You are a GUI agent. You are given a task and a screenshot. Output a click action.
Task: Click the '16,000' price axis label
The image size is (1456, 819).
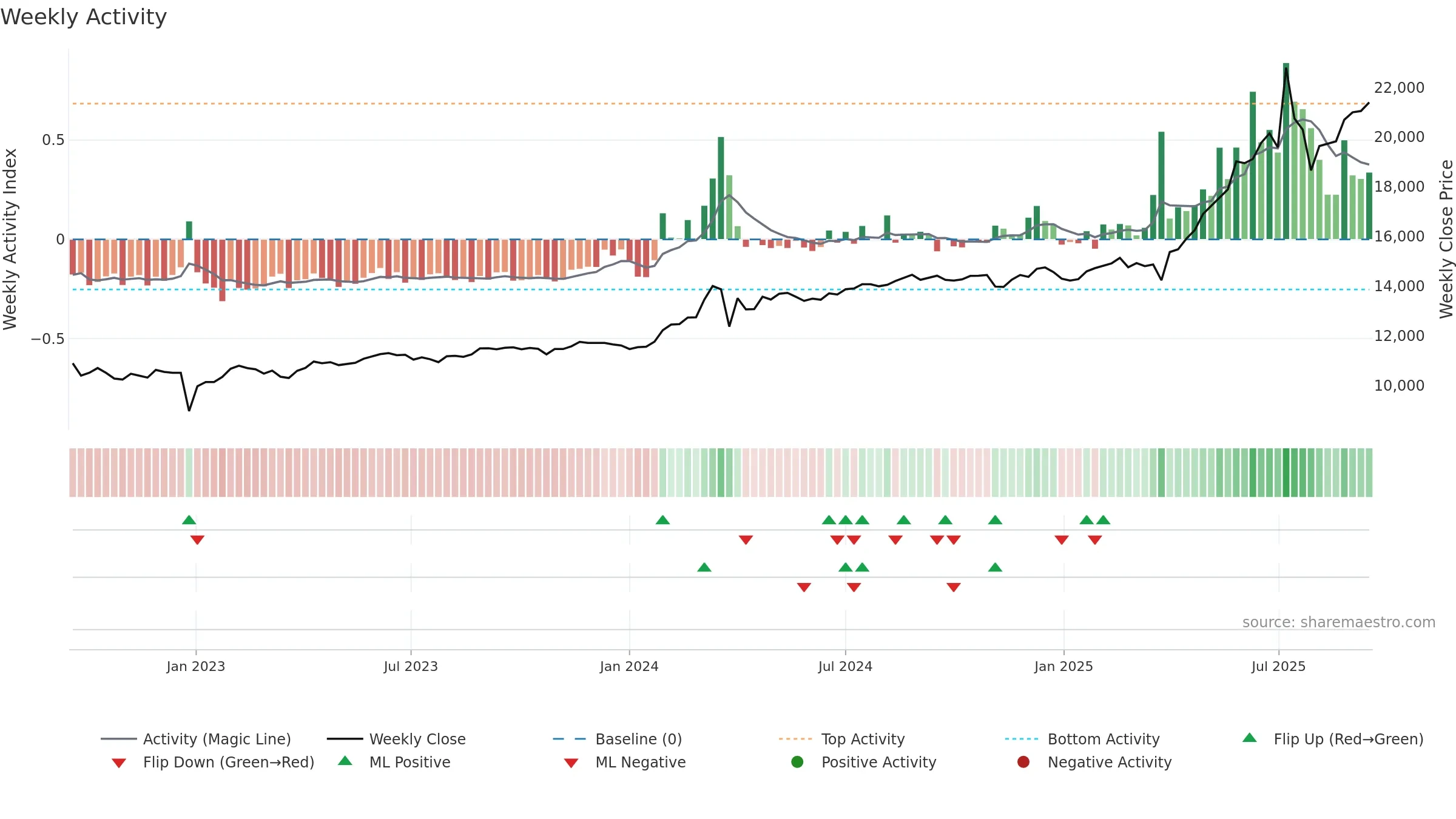tap(1399, 237)
